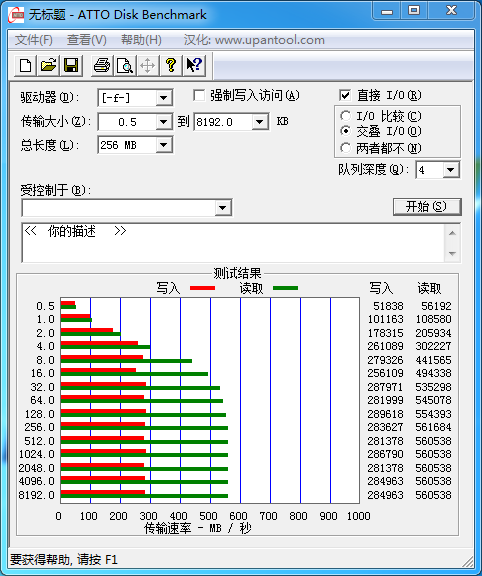Click the read value 302227
The height and width of the screenshot is (576, 482).
(x=433, y=346)
